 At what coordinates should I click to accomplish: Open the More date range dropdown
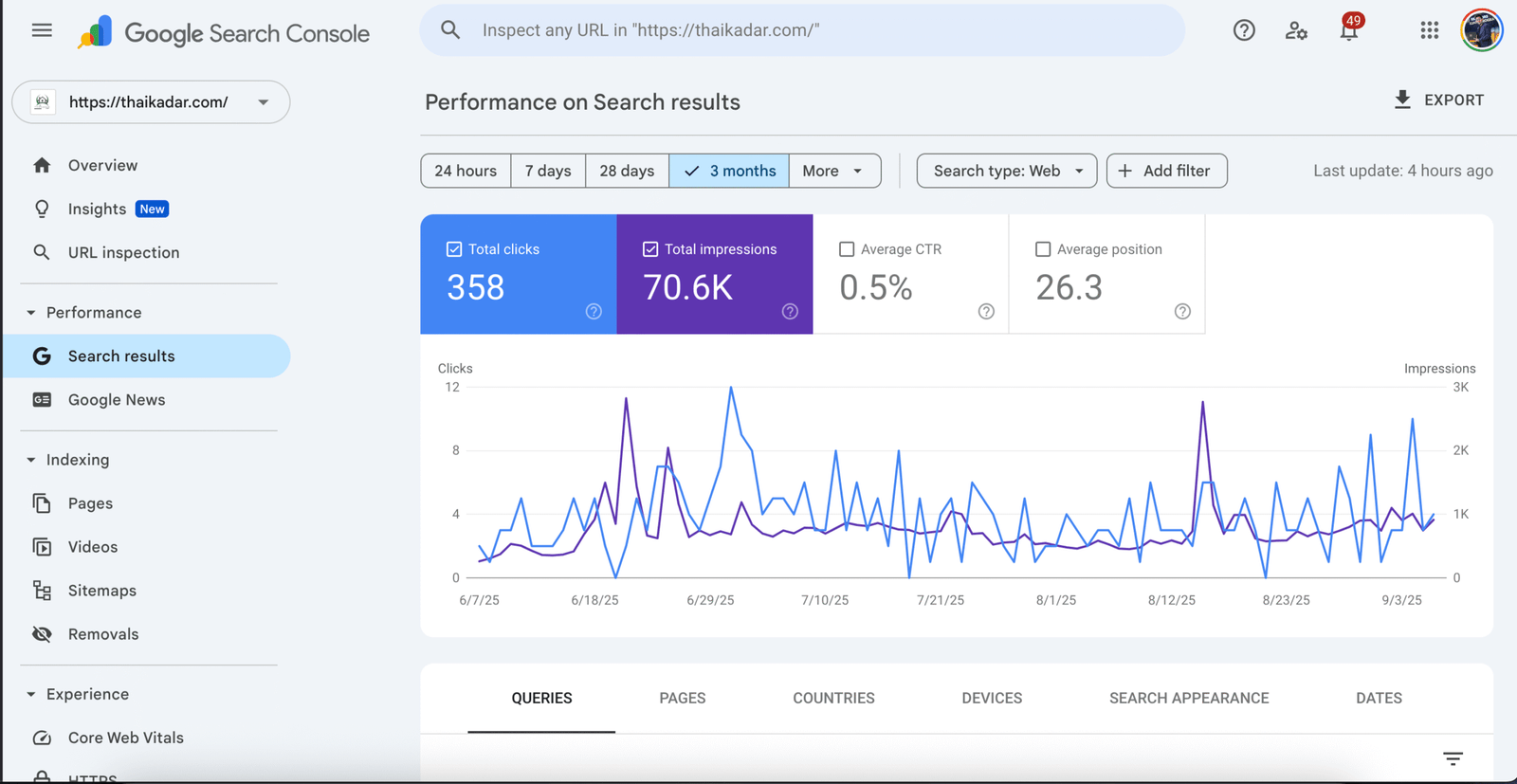(834, 171)
